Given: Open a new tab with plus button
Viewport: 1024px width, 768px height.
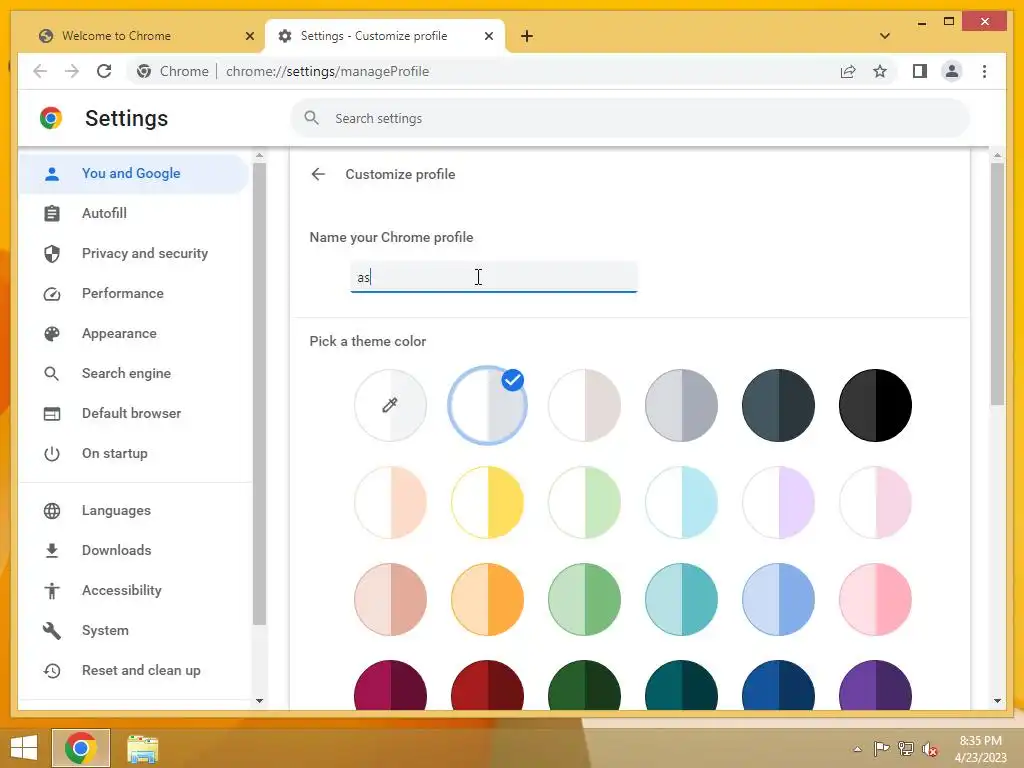Looking at the screenshot, I should pos(527,36).
